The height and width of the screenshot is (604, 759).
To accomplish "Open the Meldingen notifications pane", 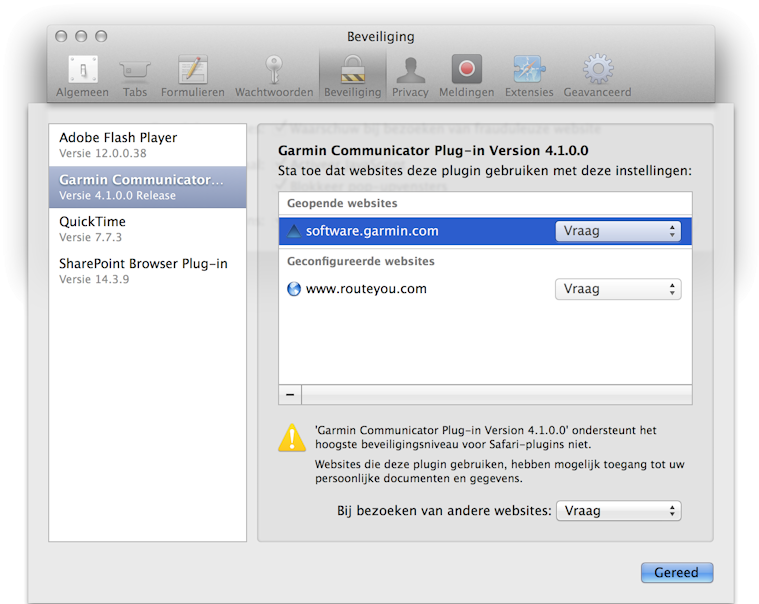I will pos(467,76).
